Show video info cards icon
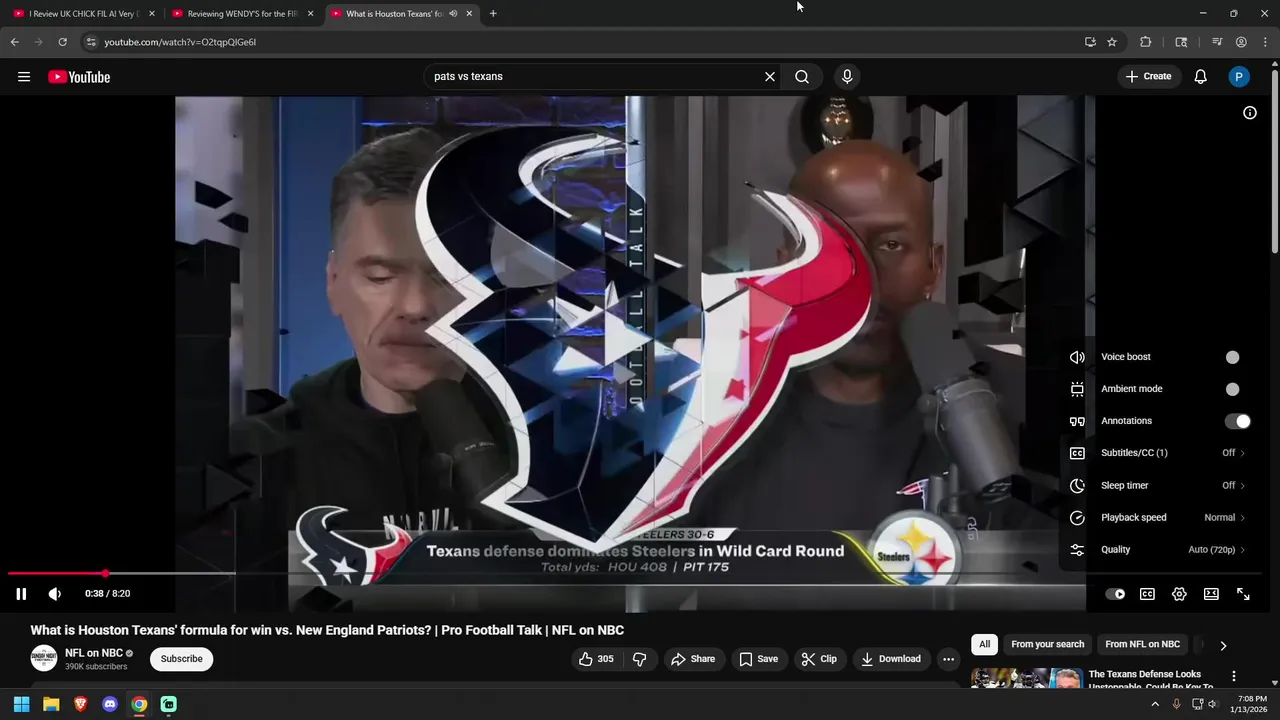The height and width of the screenshot is (720, 1280). tap(1250, 113)
